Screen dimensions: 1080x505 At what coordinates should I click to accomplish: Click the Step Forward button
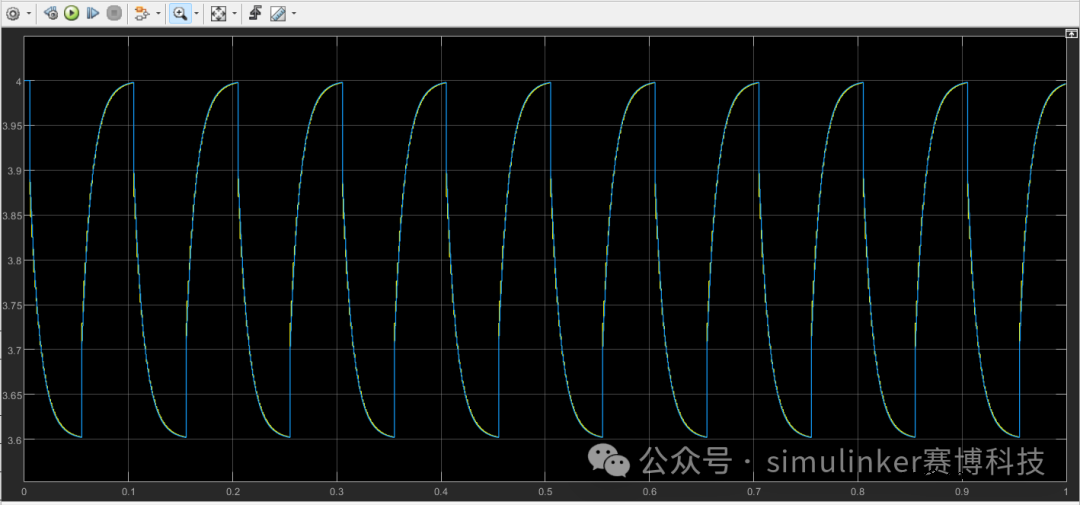(93, 14)
